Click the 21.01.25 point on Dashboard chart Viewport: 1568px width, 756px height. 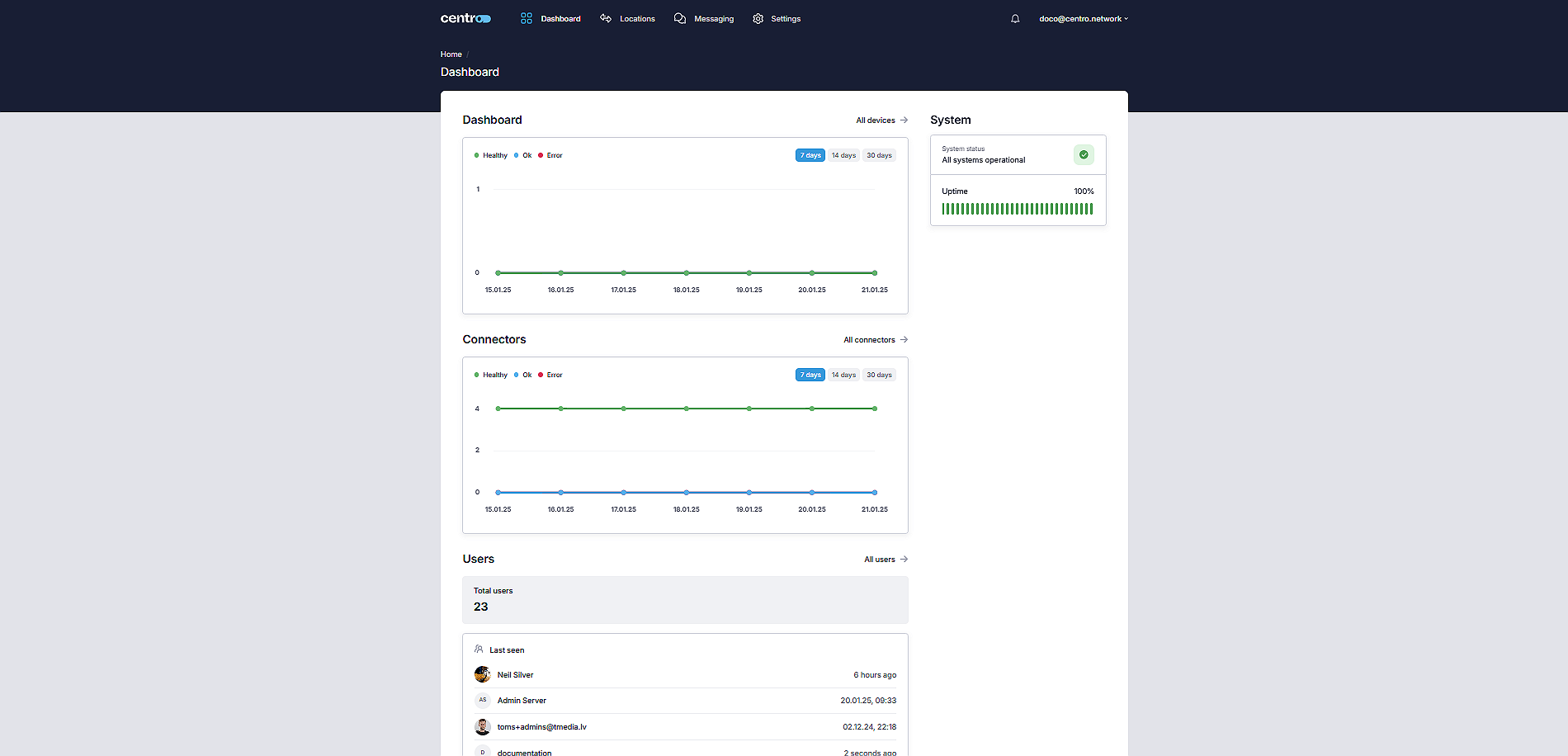pos(875,272)
